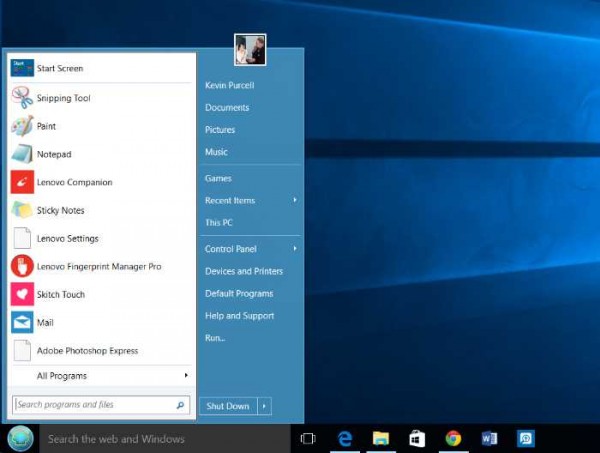
Task: Open Sticky Notes icon
Action: click(22, 210)
